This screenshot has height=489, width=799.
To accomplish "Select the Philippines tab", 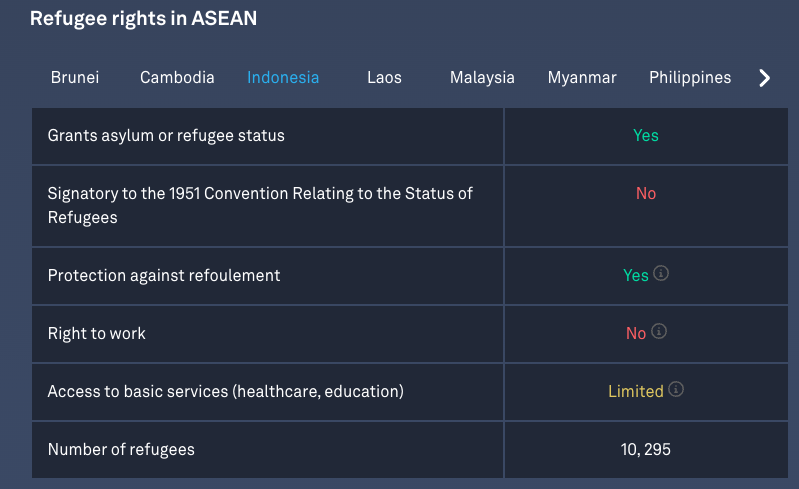I will click(690, 77).
